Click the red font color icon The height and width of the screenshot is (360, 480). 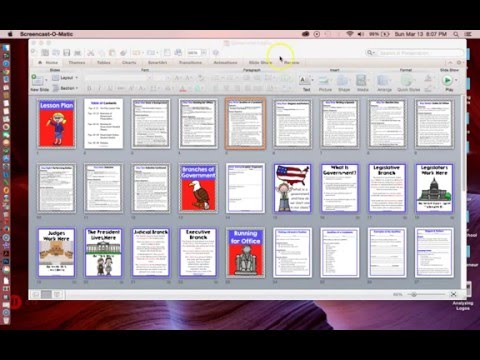coord(183,88)
